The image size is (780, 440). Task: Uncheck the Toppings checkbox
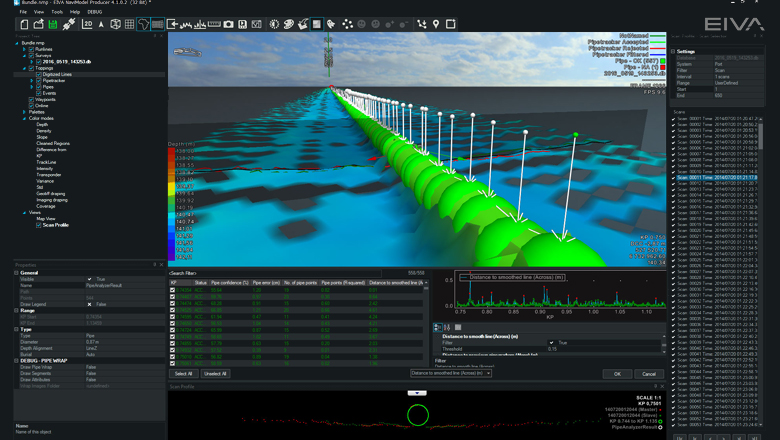coord(31,68)
